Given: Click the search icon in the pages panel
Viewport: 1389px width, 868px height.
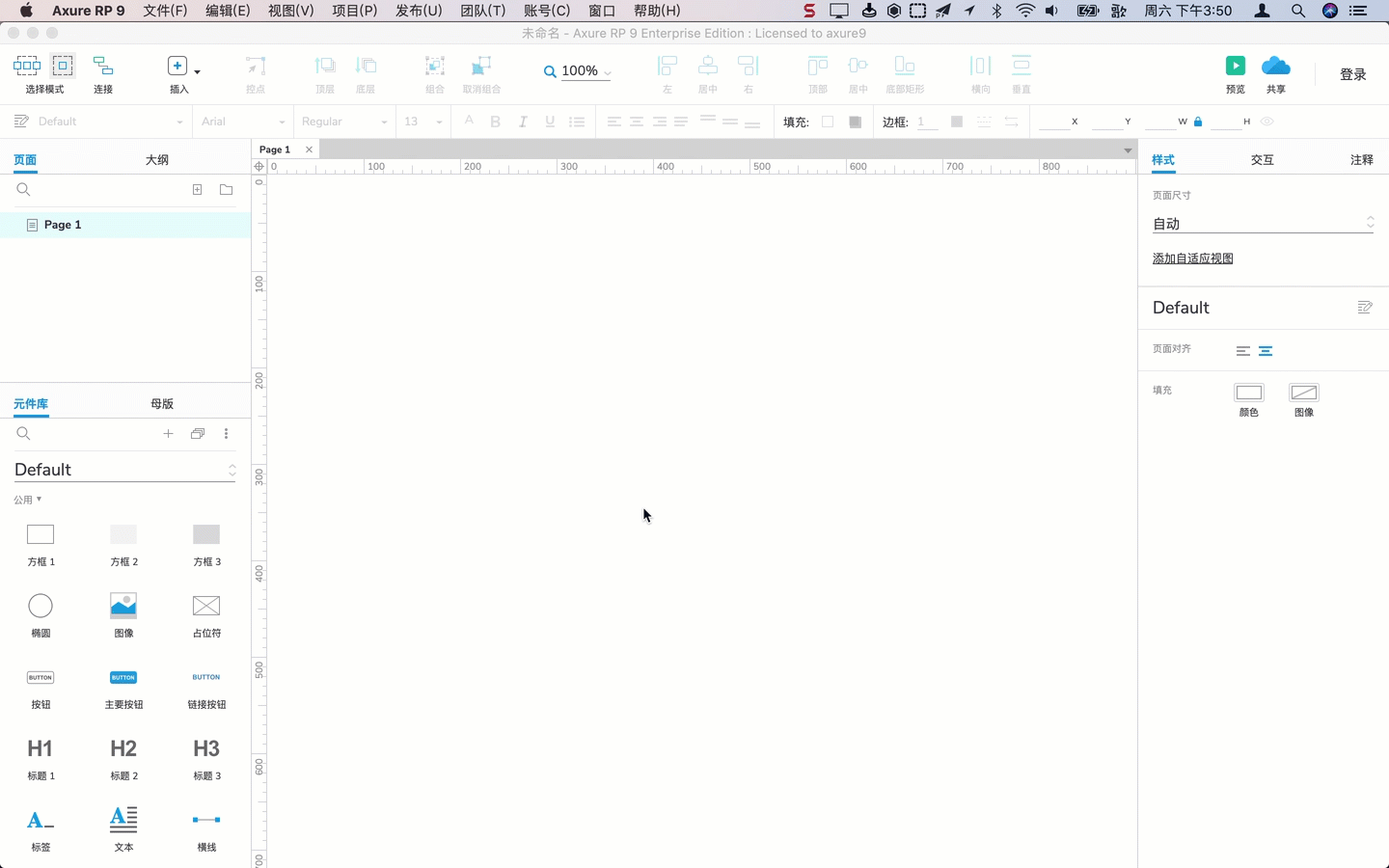Looking at the screenshot, I should tap(23, 190).
